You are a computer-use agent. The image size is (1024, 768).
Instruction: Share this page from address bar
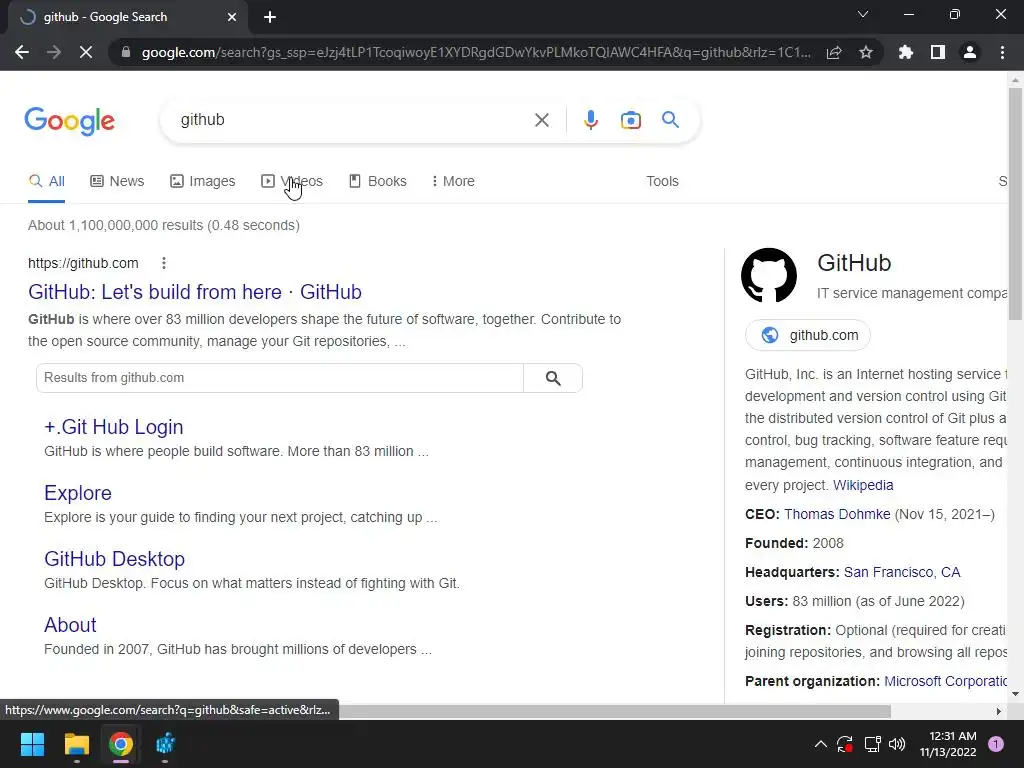tap(834, 52)
